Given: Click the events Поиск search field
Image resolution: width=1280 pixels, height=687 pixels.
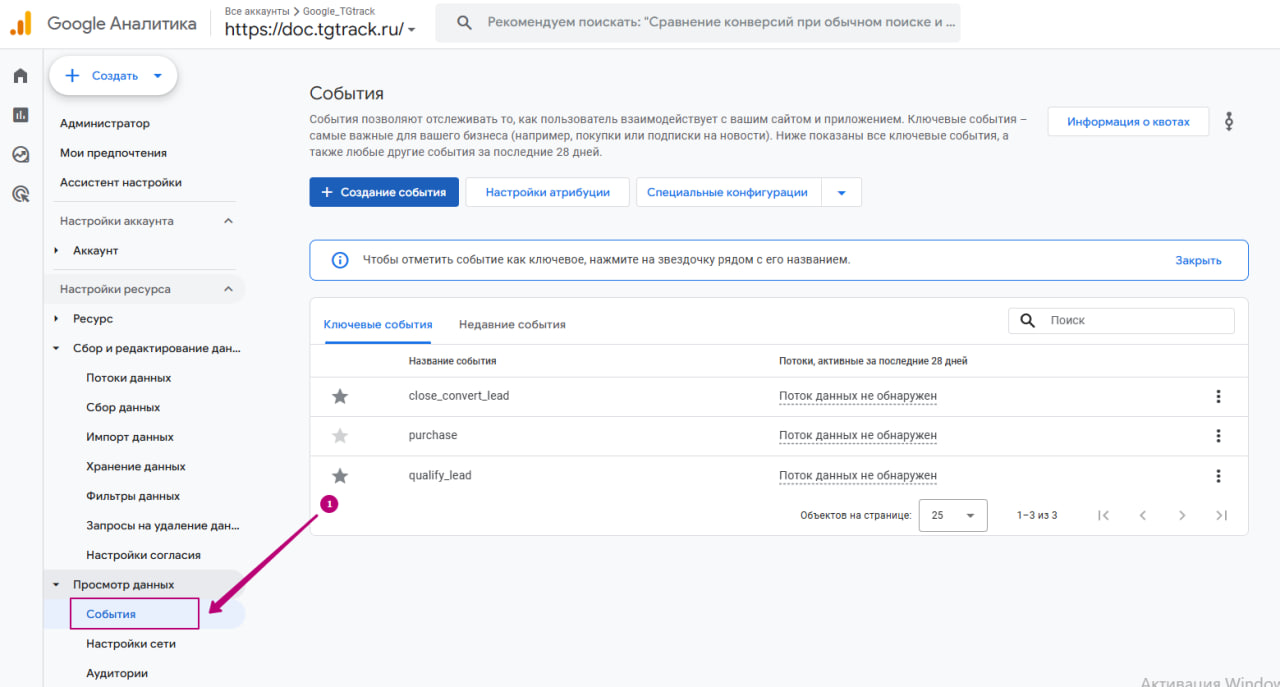Looking at the screenshot, I should 1136,320.
